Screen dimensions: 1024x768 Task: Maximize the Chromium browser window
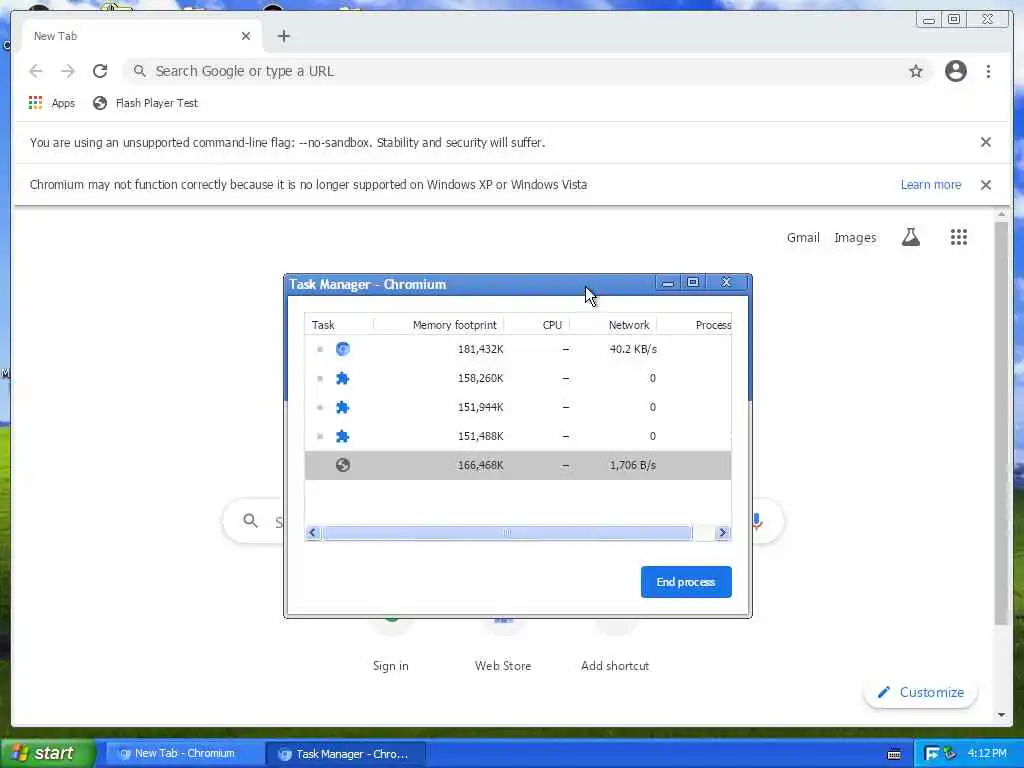(x=953, y=20)
